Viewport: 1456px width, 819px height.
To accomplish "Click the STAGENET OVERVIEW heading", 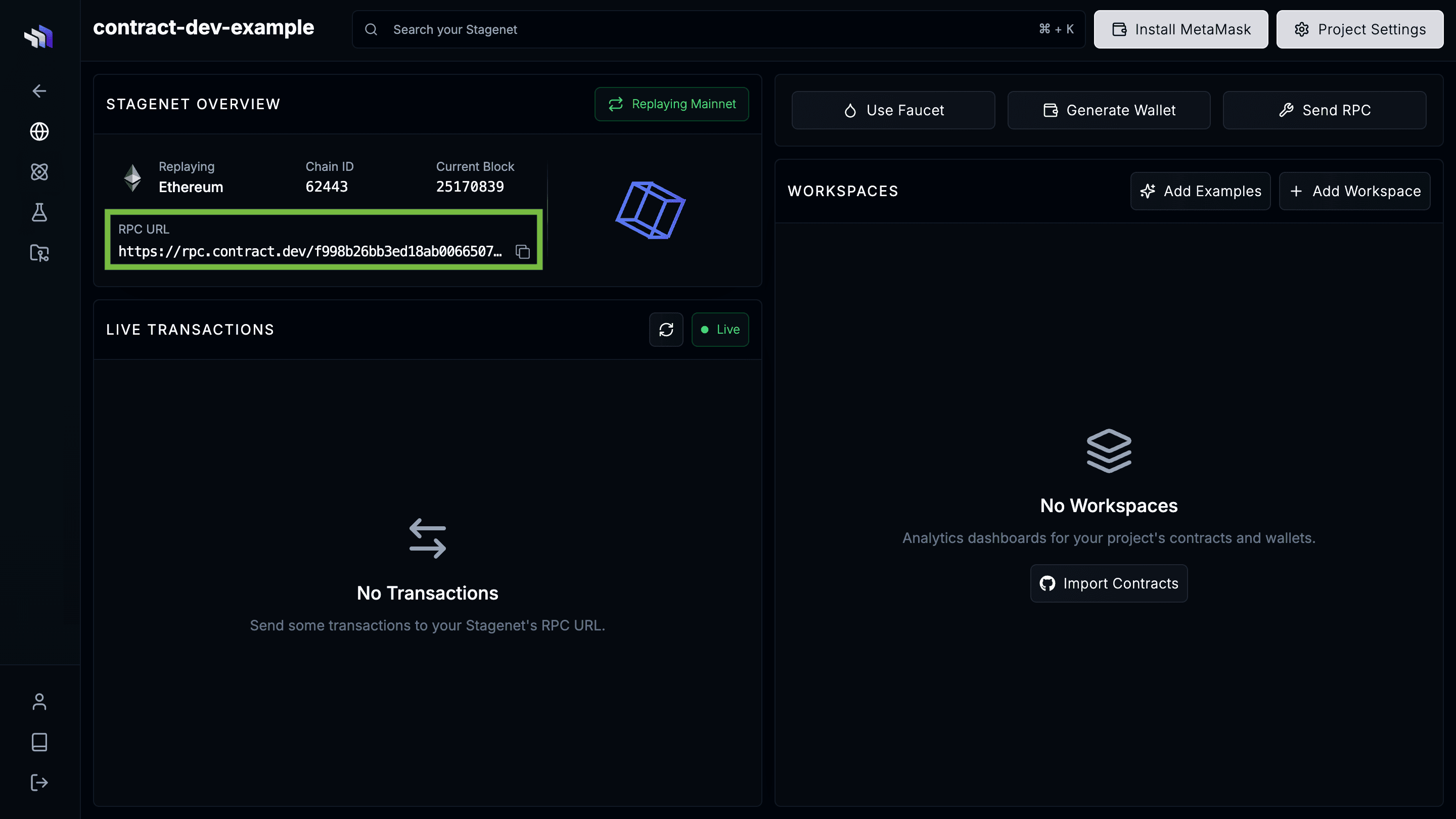I will 193,104.
